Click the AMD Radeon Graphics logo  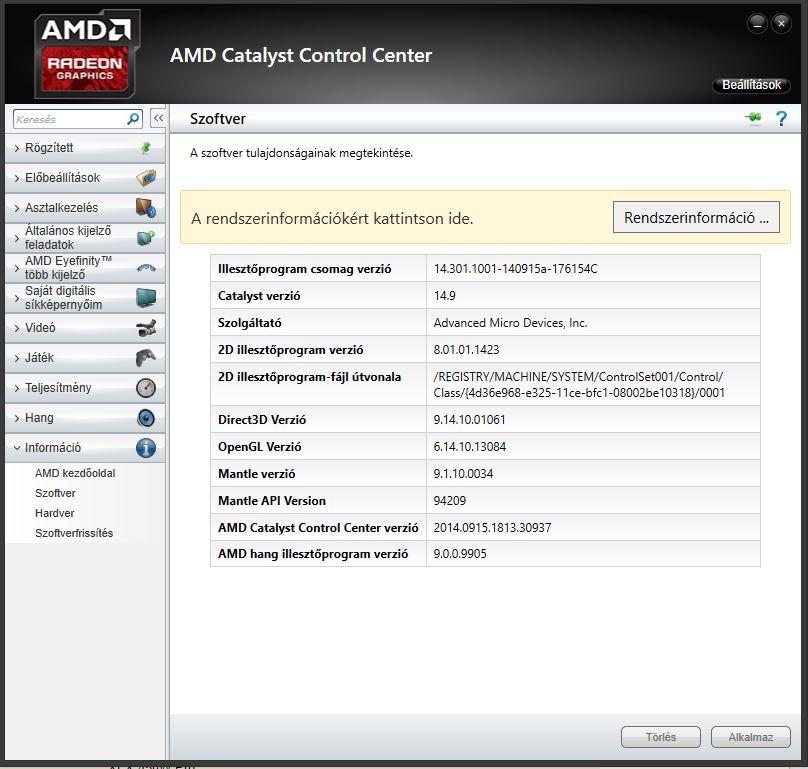(x=87, y=54)
